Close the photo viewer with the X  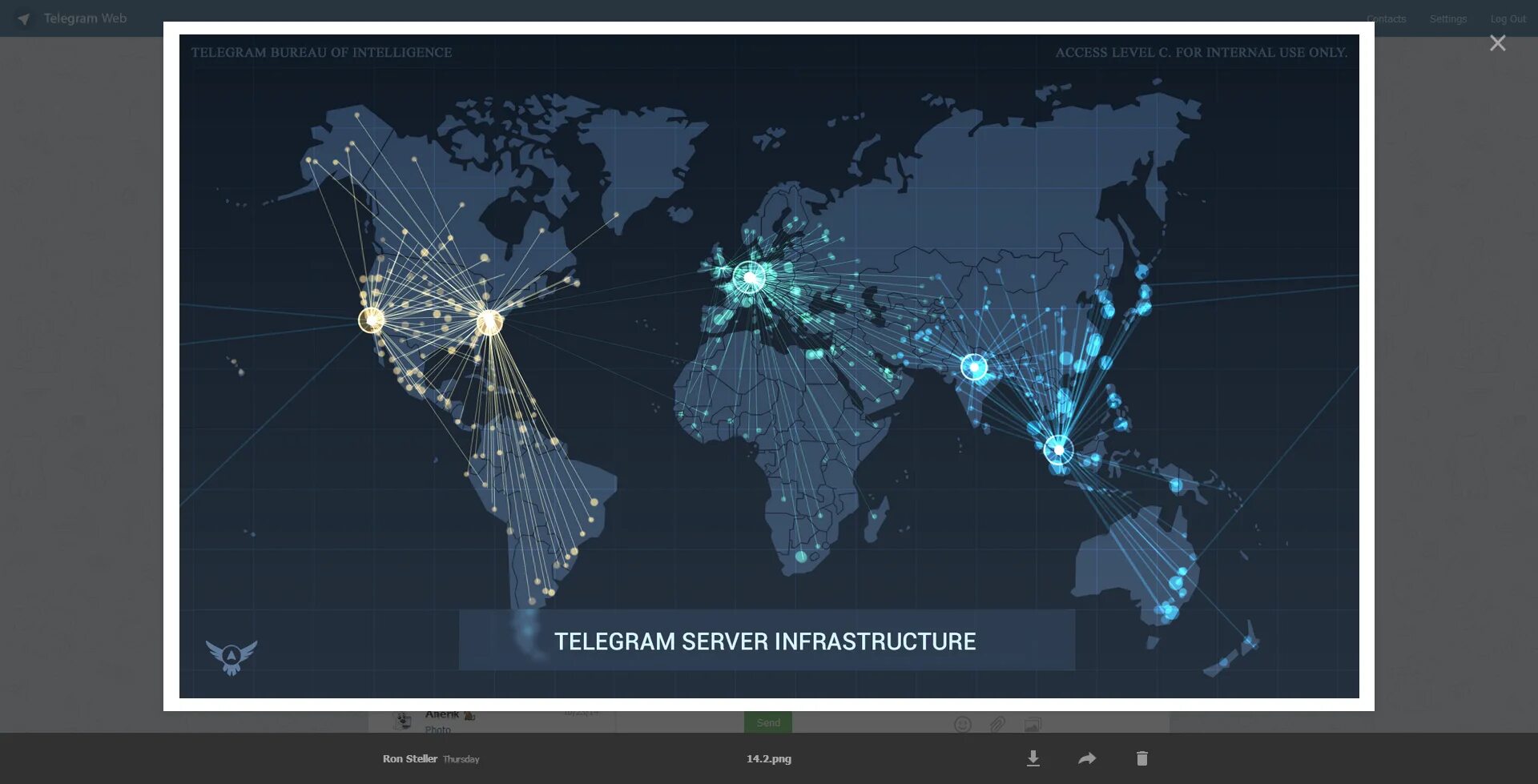1497,43
